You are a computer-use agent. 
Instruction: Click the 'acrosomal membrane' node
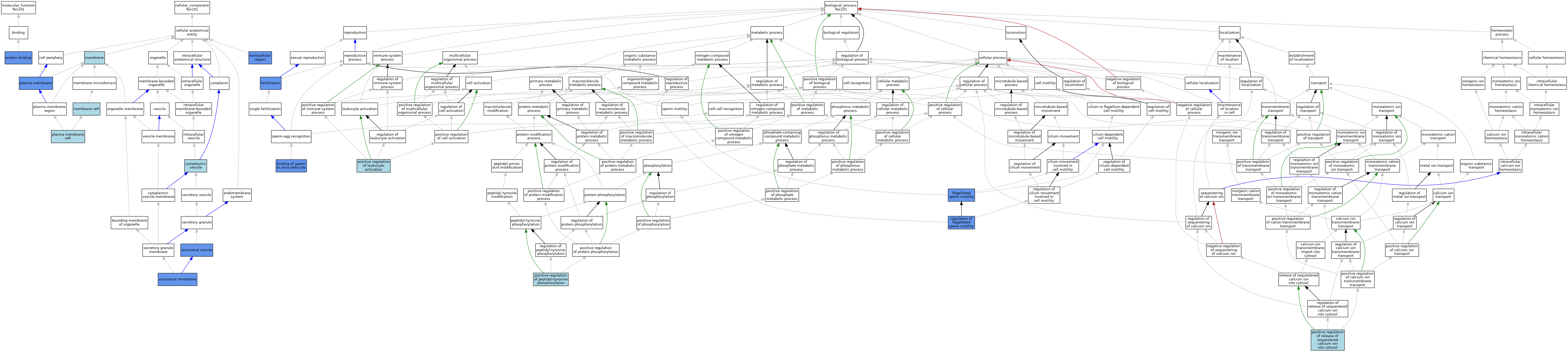pyautogui.click(x=177, y=280)
